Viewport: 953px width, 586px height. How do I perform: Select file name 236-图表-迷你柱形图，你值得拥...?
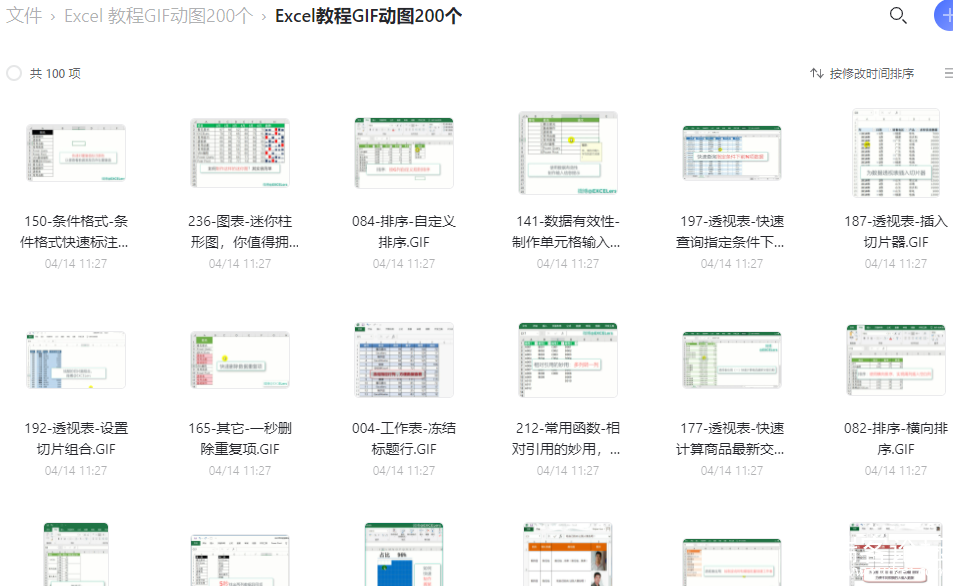click(244, 232)
